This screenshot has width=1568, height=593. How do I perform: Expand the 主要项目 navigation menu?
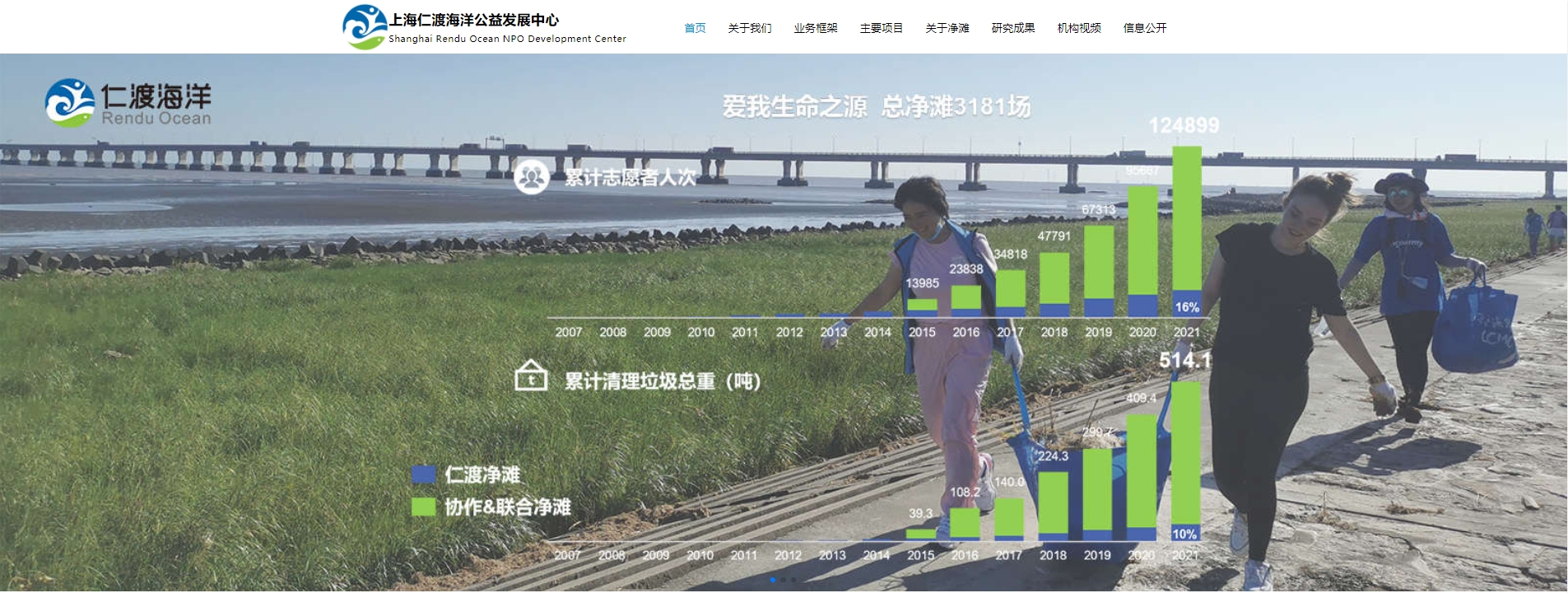pyautogui.click(x=881, y=28)
